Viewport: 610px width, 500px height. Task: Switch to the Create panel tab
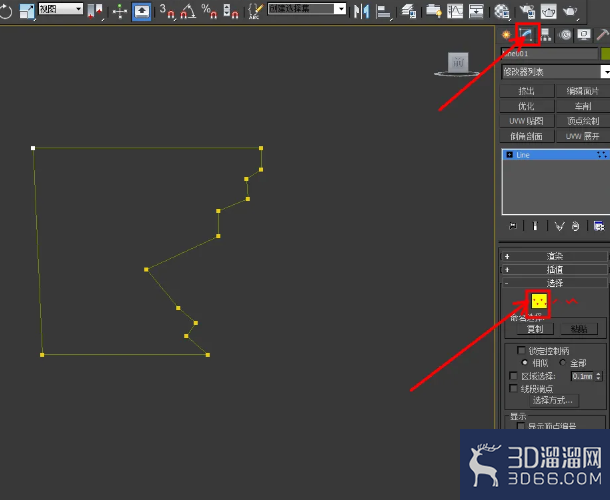[x=506, y=35]
